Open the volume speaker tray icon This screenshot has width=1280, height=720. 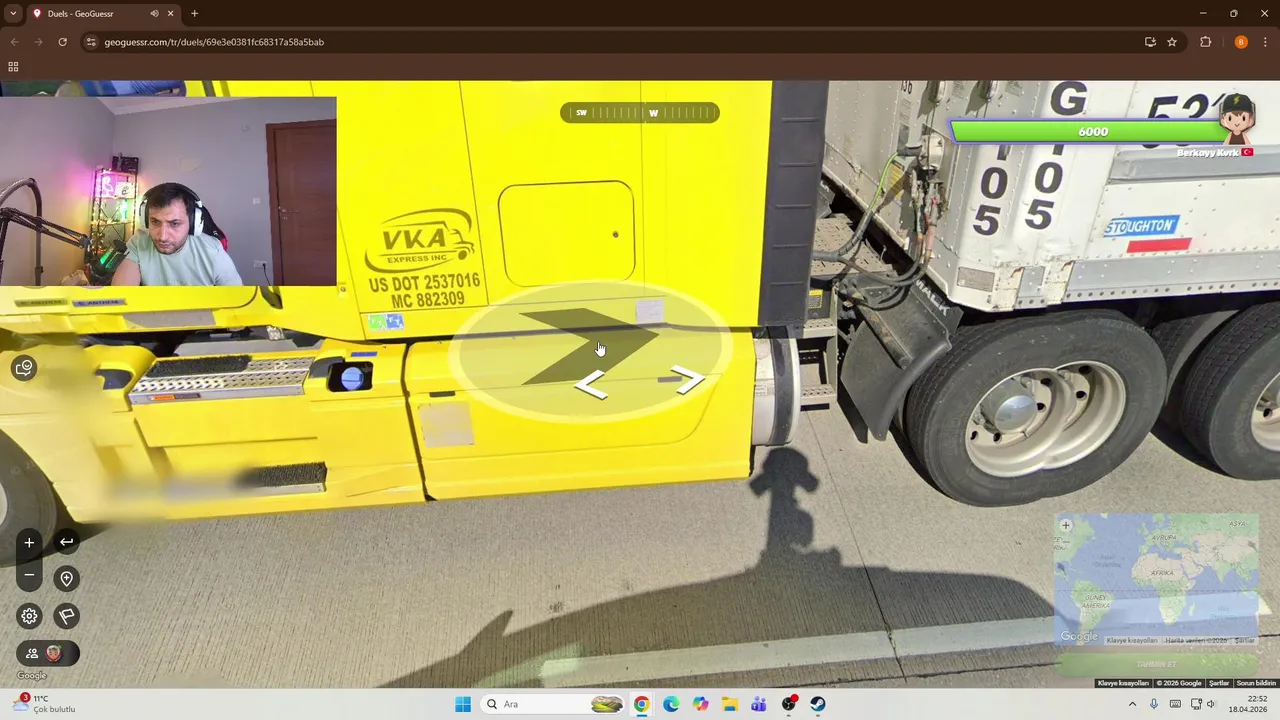point(1211,704)
